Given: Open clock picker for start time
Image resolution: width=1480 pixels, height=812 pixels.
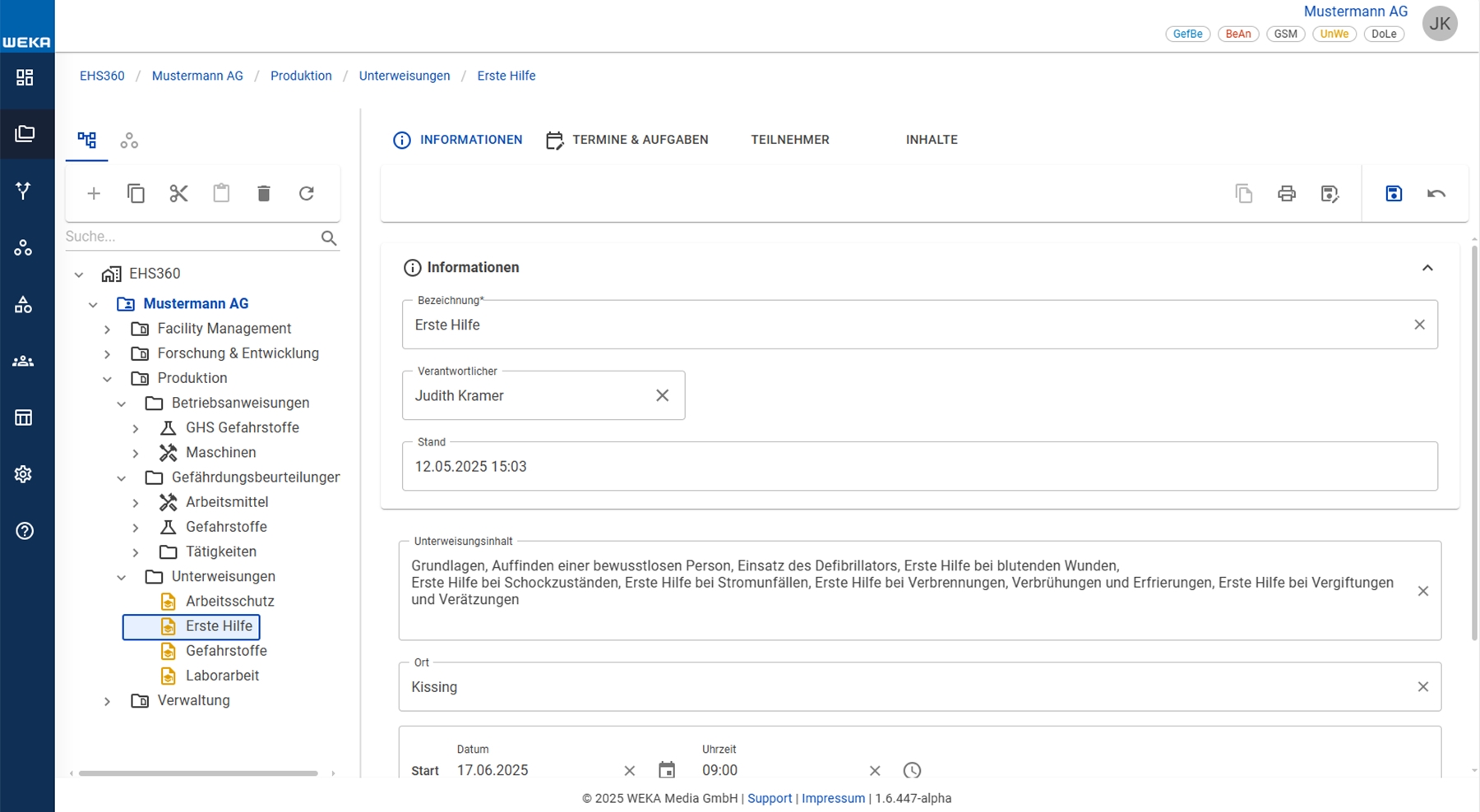Looking at the screenshot, I should [912, 770].
